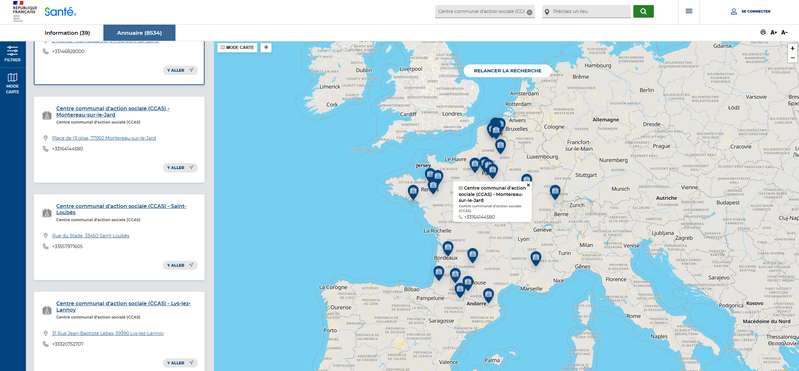Zoom in on the map
799x371 pixels.
tap(792, 48)
